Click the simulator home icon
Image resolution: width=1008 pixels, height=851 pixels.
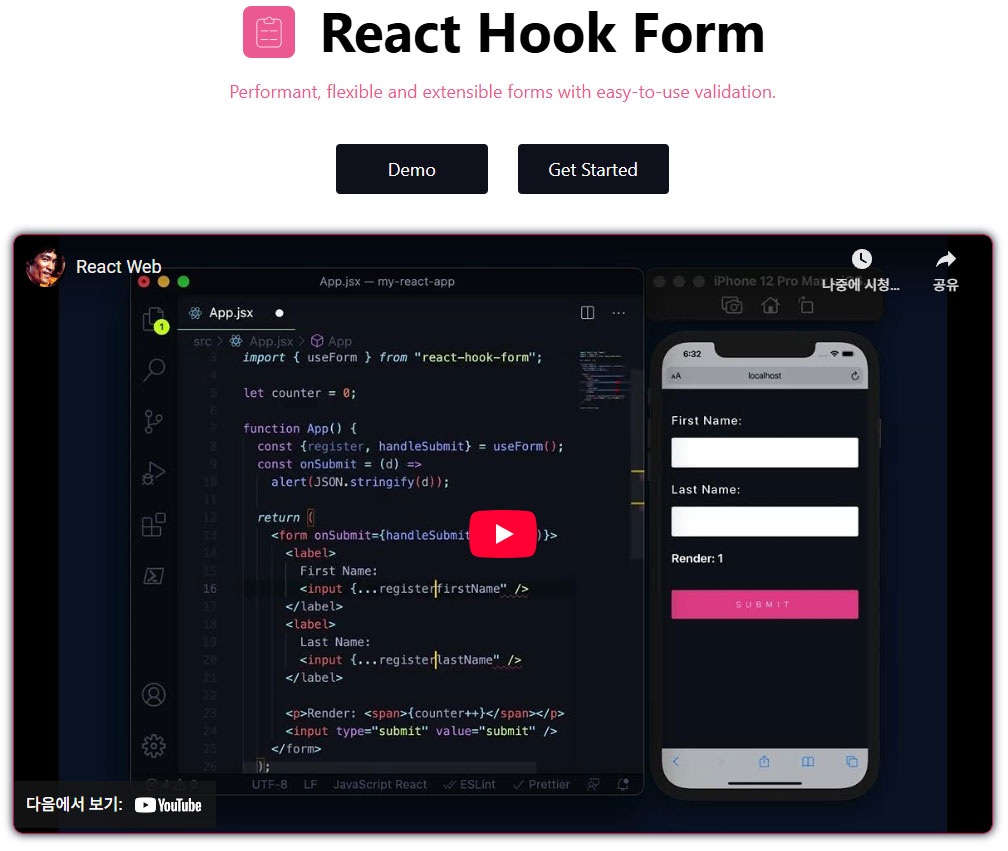point(770,305)
